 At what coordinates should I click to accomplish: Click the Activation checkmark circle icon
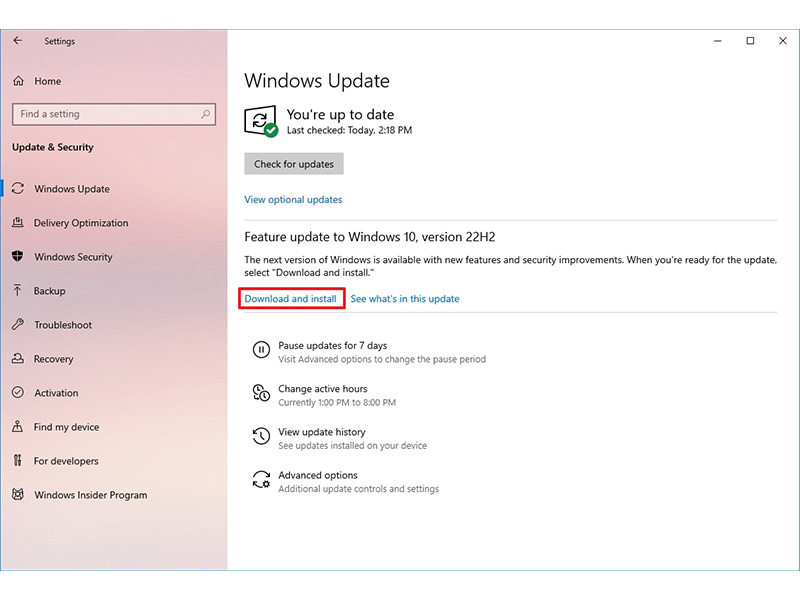pos(18,392)
